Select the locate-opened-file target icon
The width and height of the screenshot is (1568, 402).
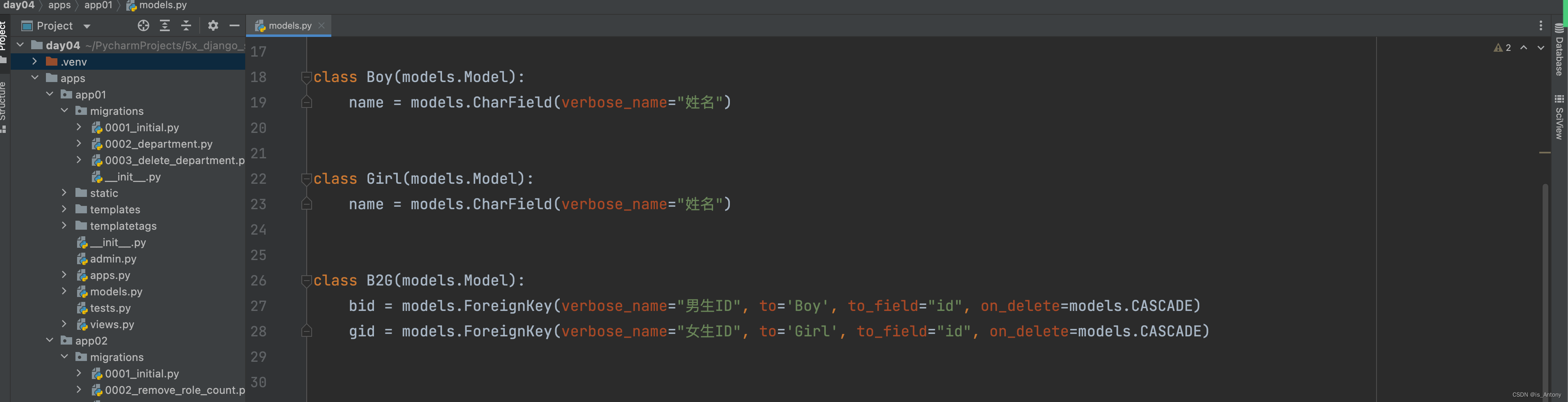144,25
